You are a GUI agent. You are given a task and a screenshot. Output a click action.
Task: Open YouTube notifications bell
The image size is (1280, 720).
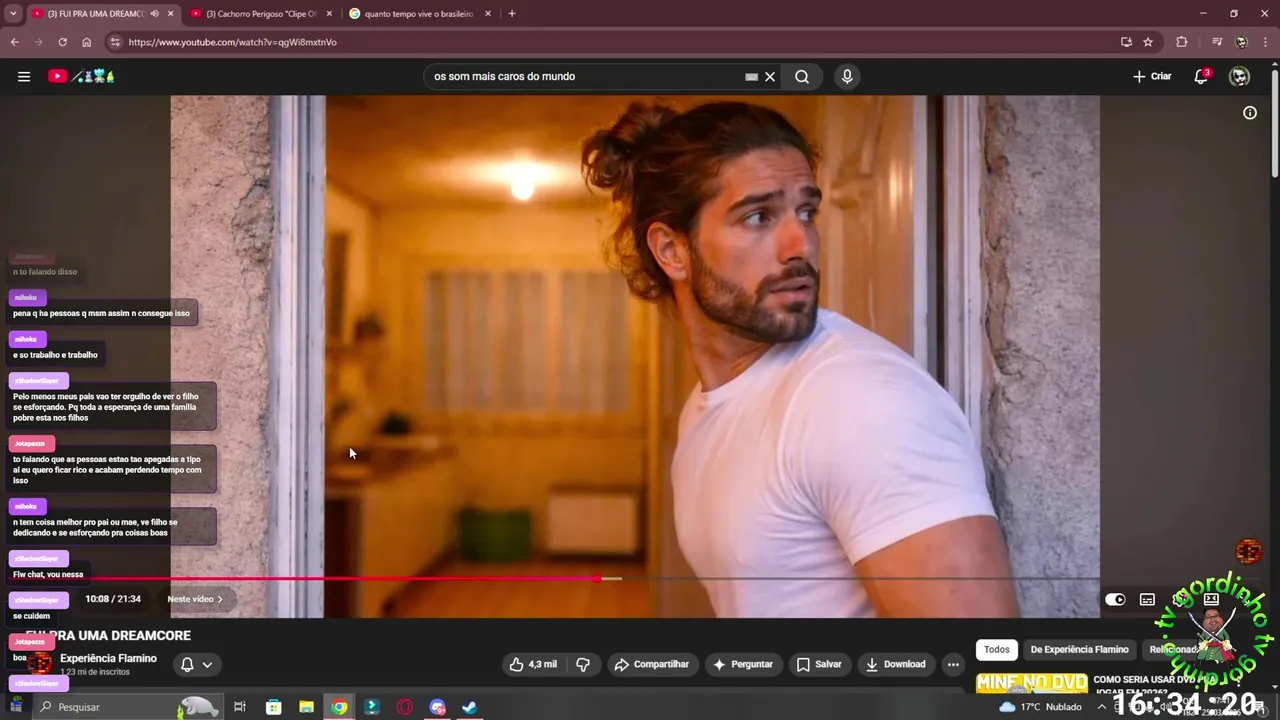coord(1201,76)
